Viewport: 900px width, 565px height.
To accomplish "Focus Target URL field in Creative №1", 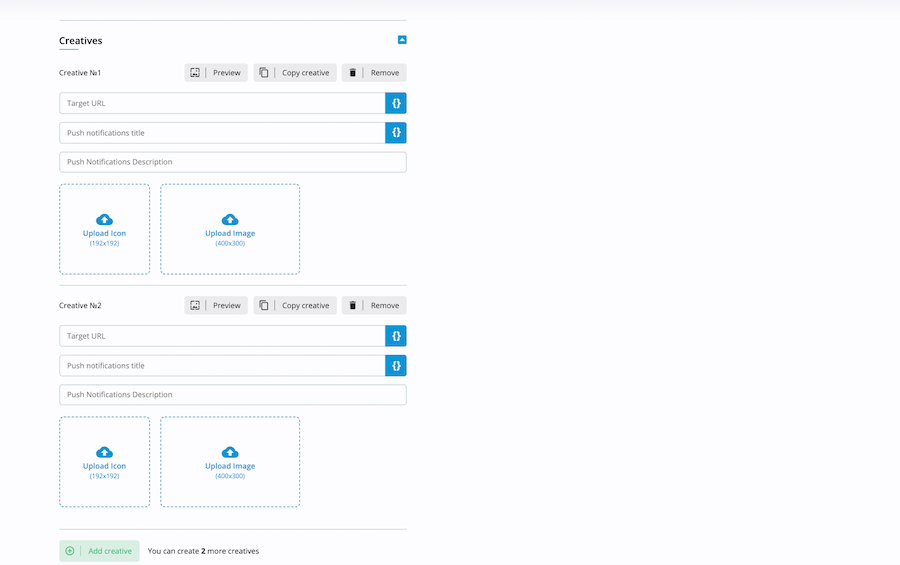I will coord(222,103).
